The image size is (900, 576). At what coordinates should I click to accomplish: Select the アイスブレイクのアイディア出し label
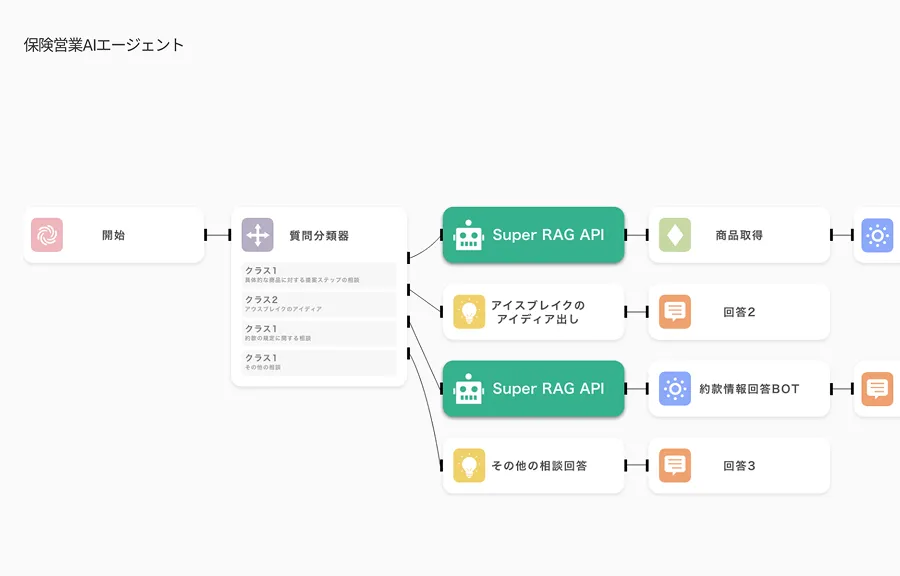coord(538,312)
